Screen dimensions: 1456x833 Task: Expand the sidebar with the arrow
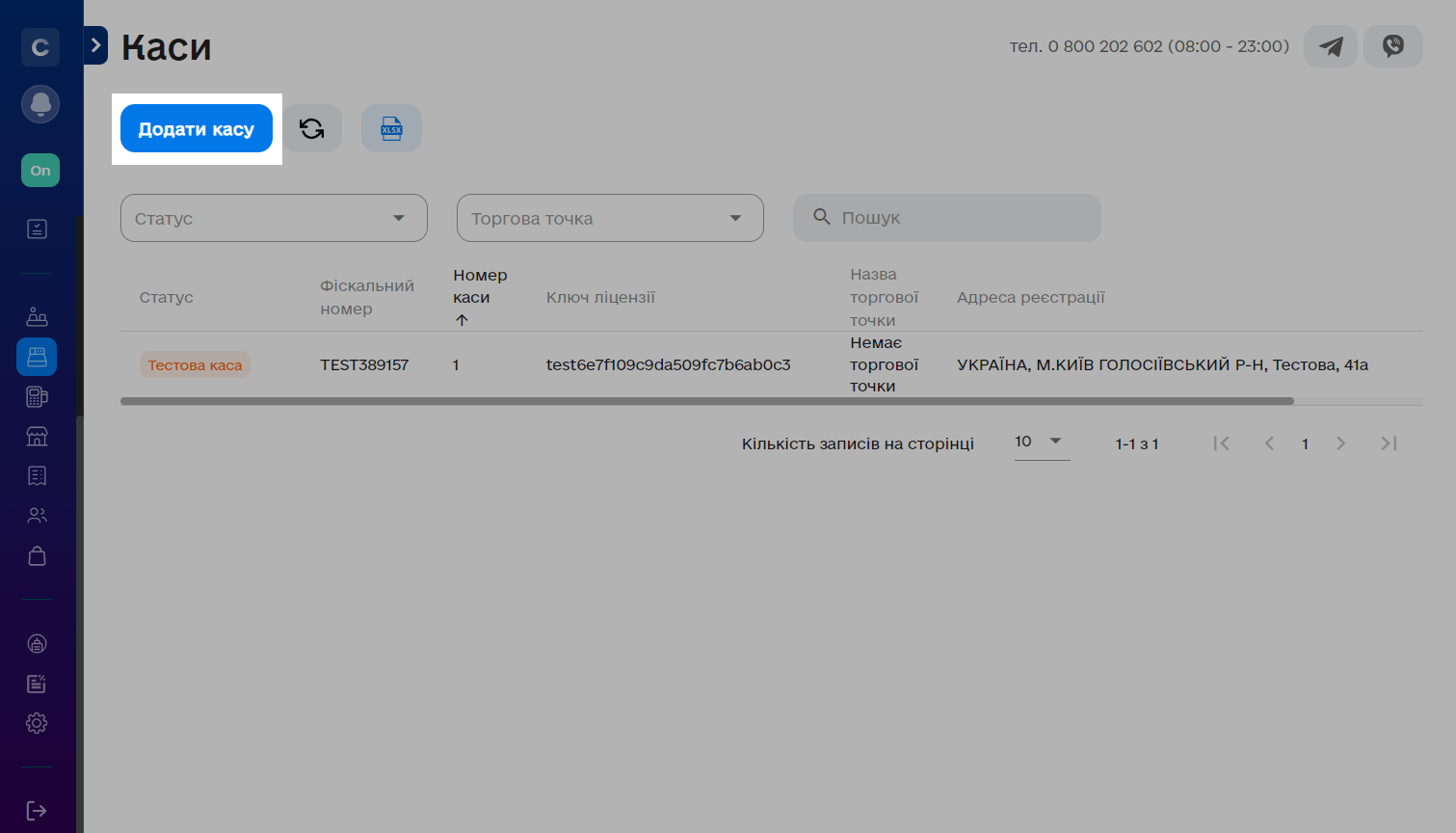click(95, 45)
